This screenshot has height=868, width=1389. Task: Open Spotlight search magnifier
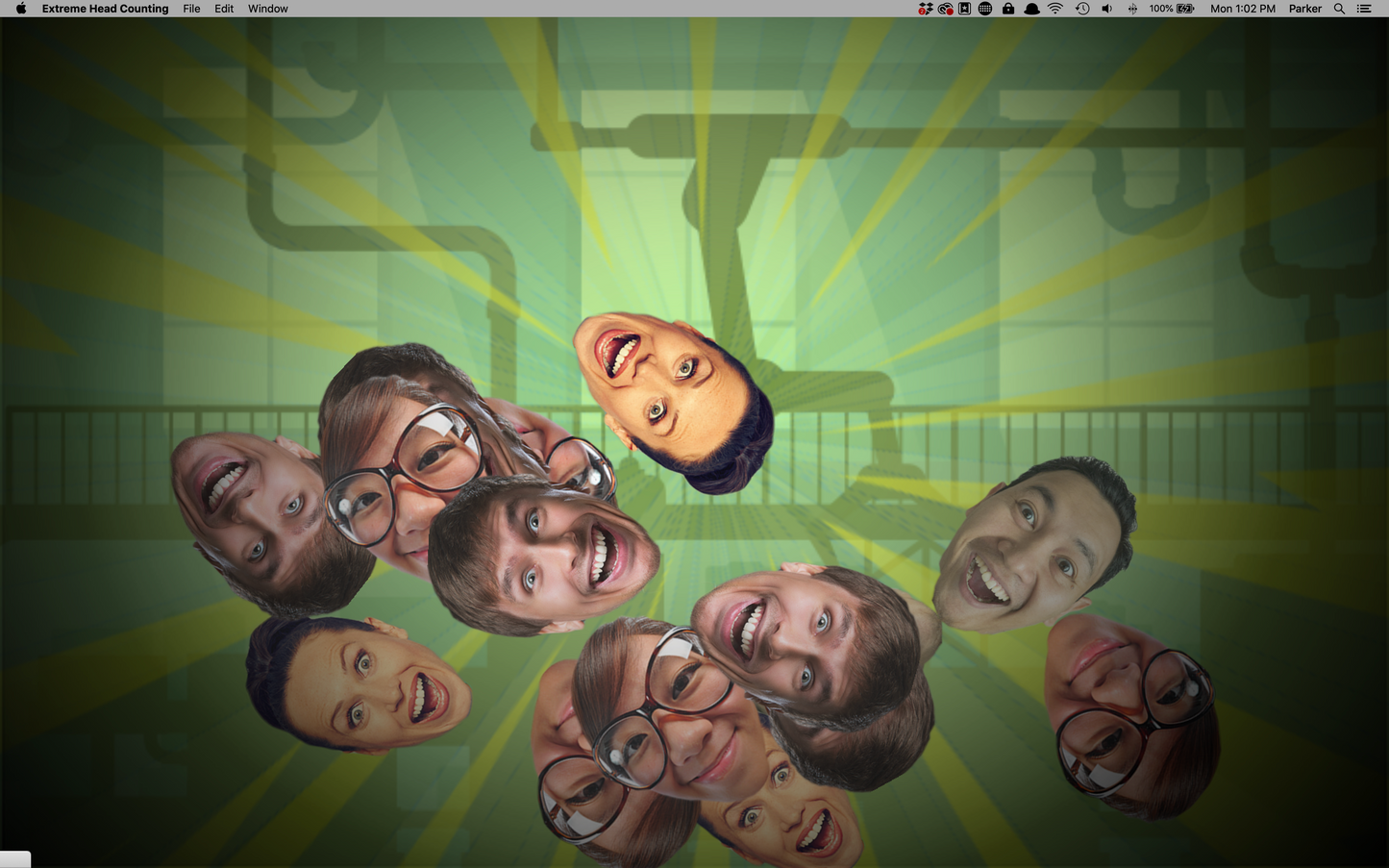1339,9
